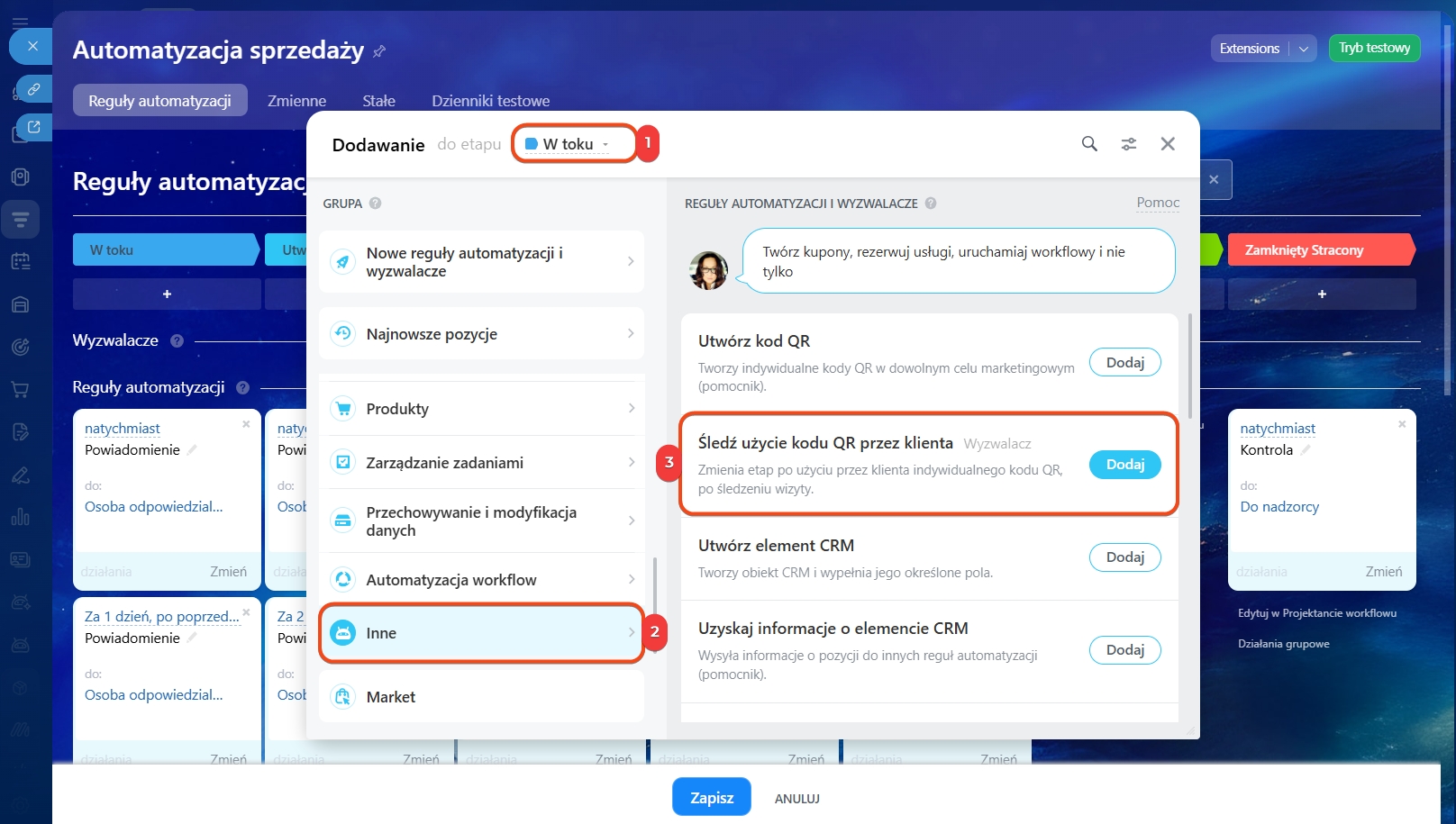Screen dimensions: 1456x824
Task: Remove the Kontrola rule card with X
Action: pos(1401,424)
